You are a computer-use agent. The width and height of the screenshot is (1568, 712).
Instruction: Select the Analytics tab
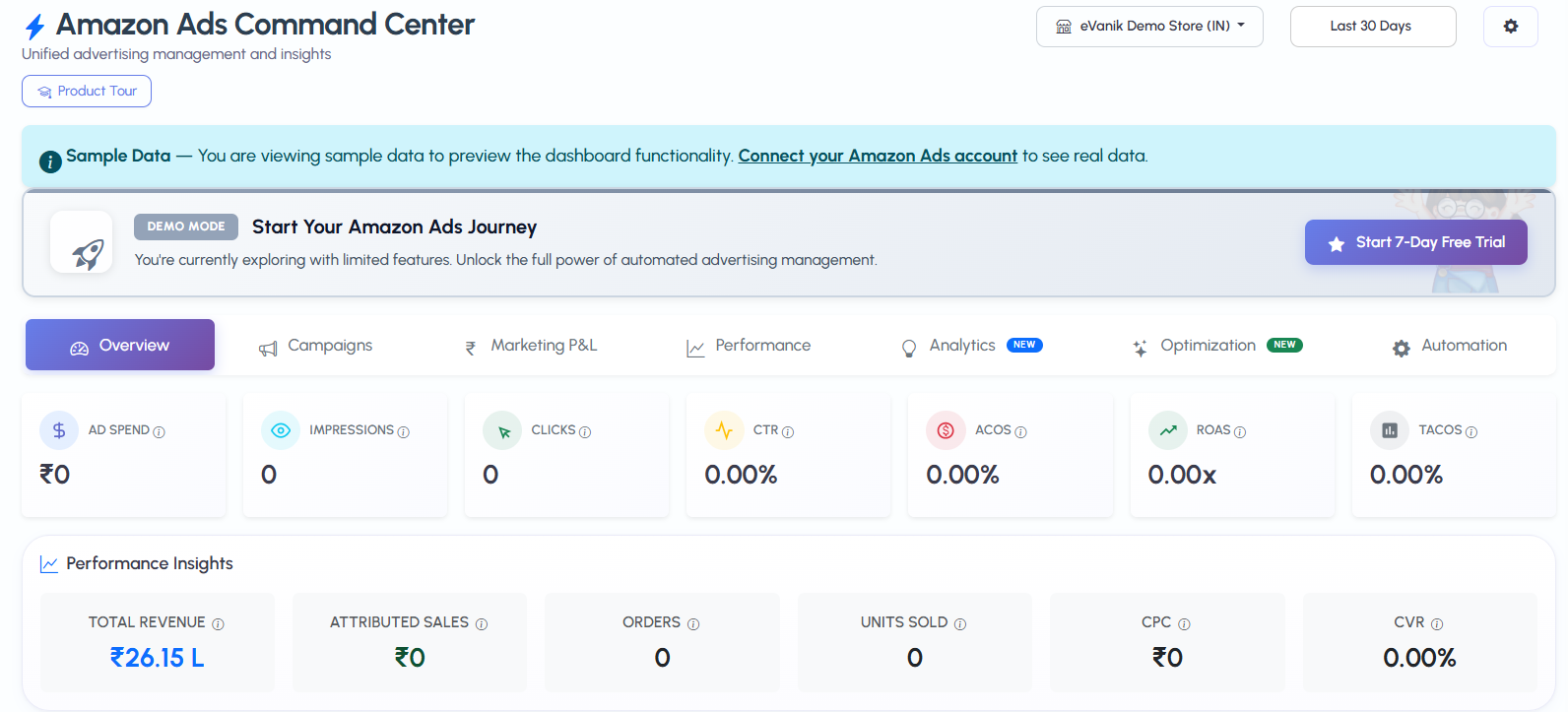(971, 346)
